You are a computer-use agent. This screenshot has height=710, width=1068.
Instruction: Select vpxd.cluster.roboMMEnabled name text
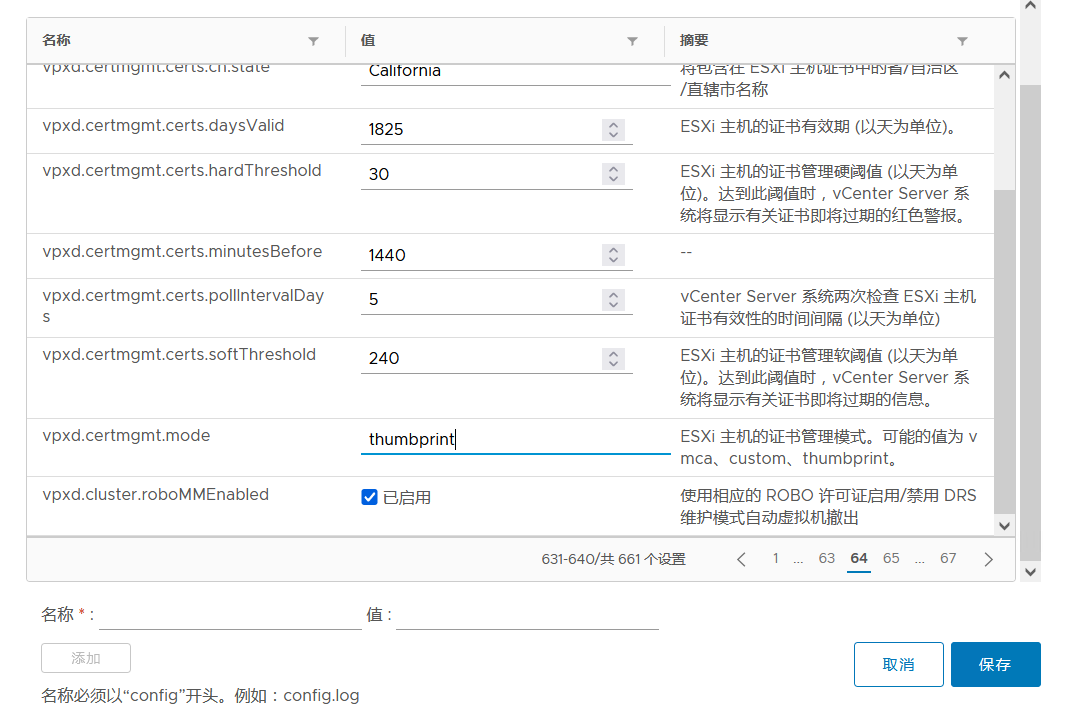(155, 494)
